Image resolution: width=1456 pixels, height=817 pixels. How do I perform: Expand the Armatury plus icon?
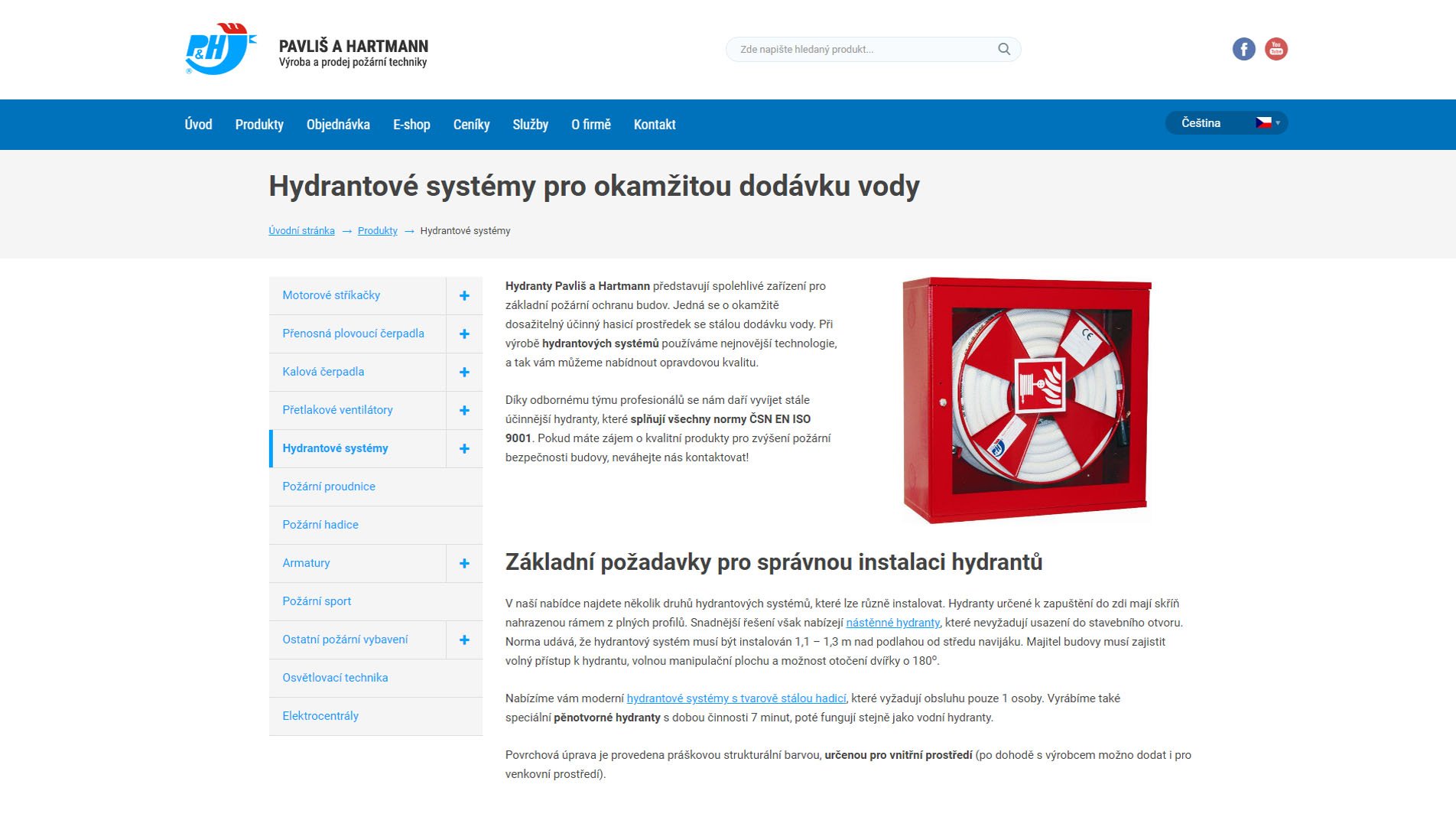pos(464,563)
